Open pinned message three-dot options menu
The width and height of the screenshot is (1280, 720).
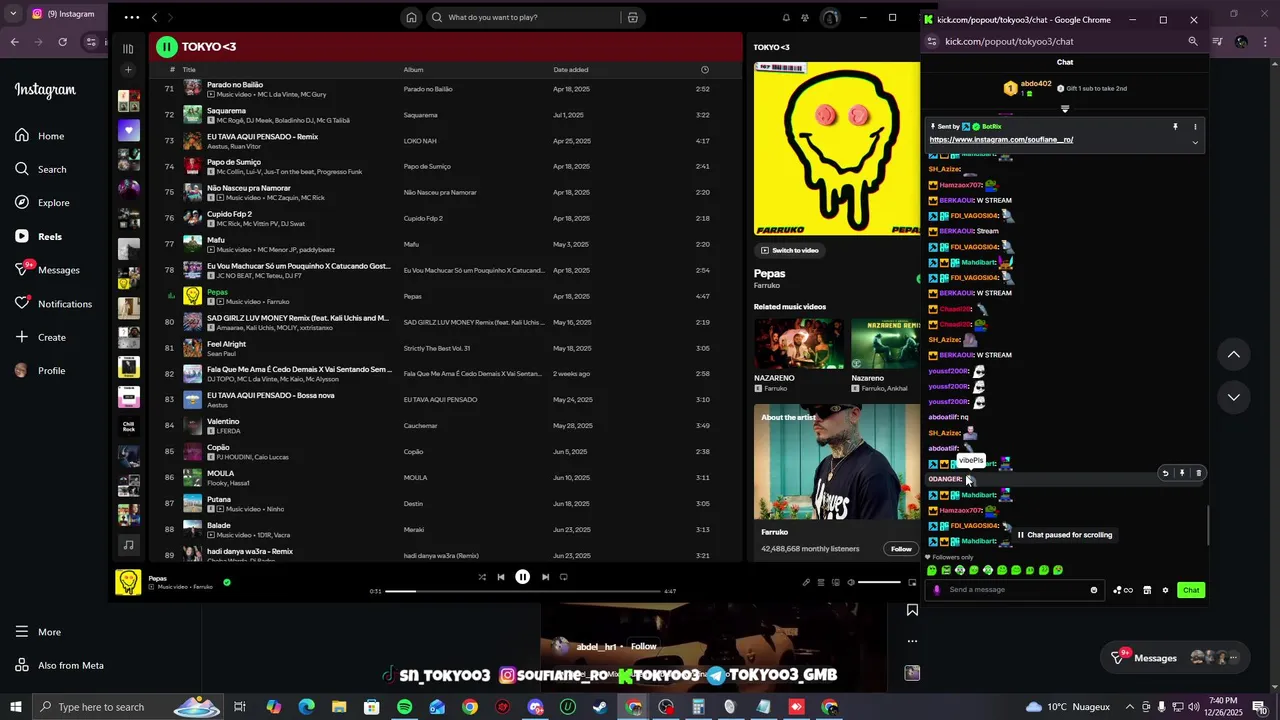(1195, 127)
